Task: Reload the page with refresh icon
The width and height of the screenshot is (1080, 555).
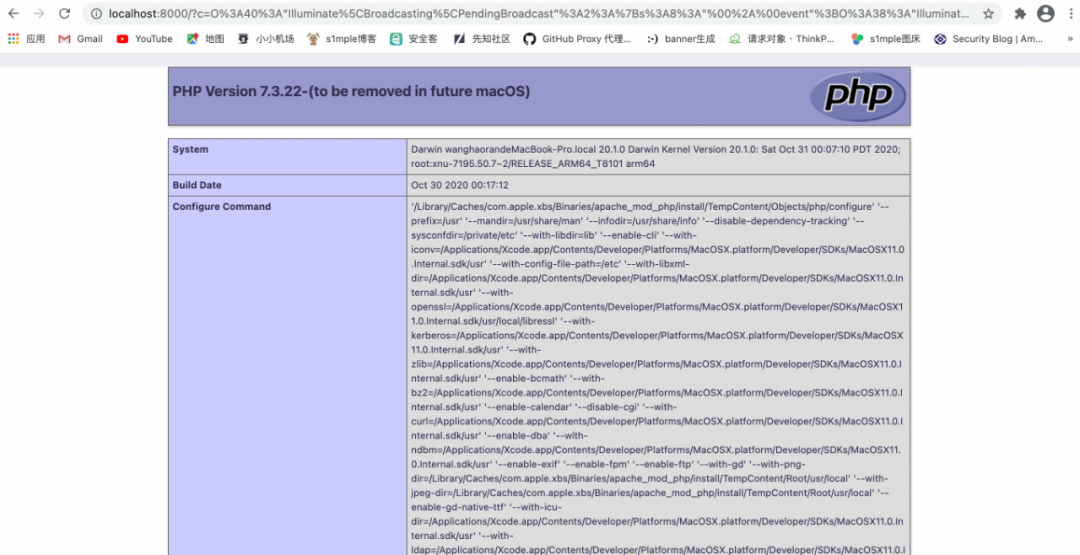Action: tap(64, 13)
